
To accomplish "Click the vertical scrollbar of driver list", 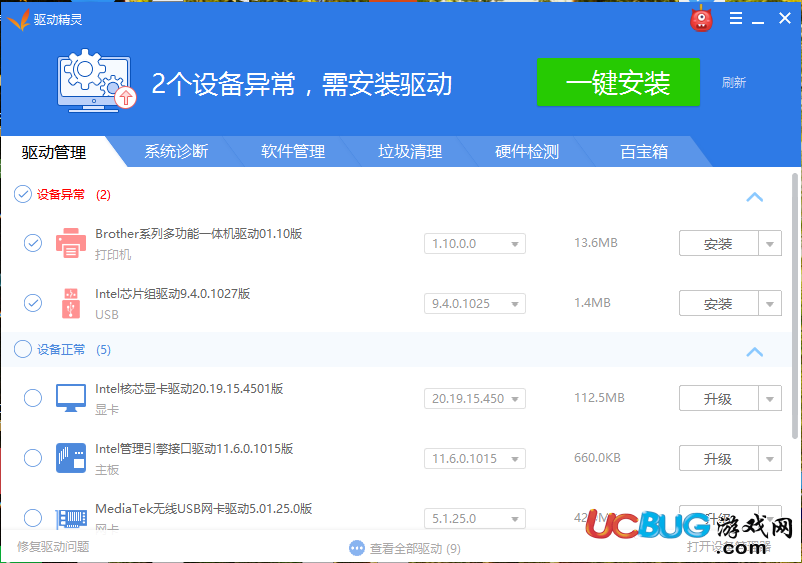I will (x=795, y=306).
